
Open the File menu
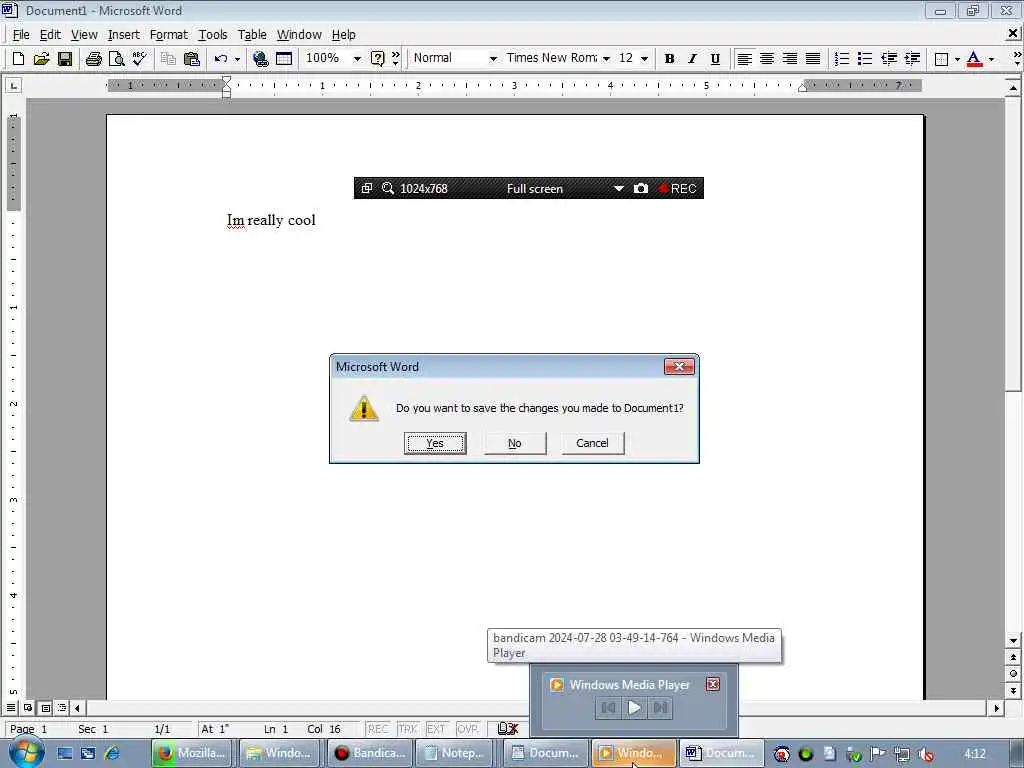[21, 35]
